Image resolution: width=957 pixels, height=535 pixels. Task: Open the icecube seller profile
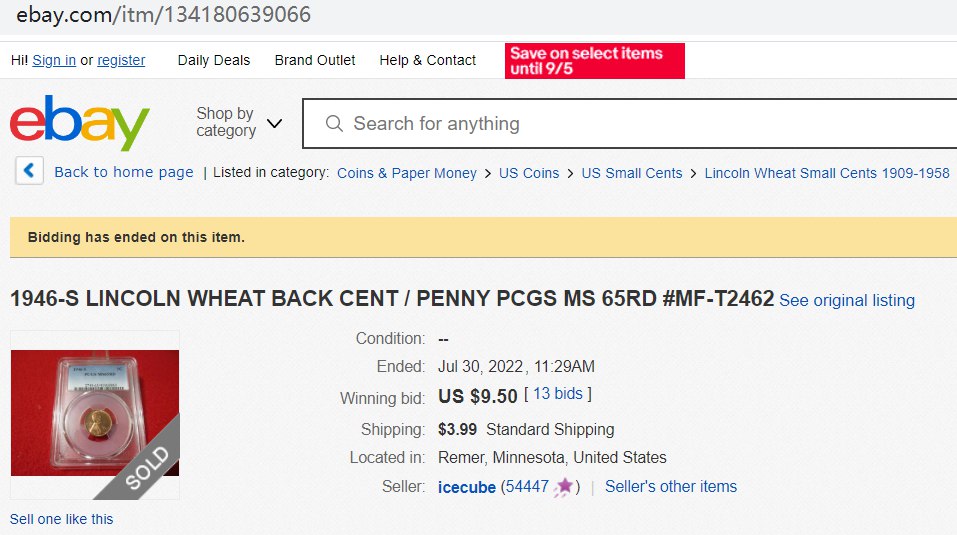(x=467, y=487)
